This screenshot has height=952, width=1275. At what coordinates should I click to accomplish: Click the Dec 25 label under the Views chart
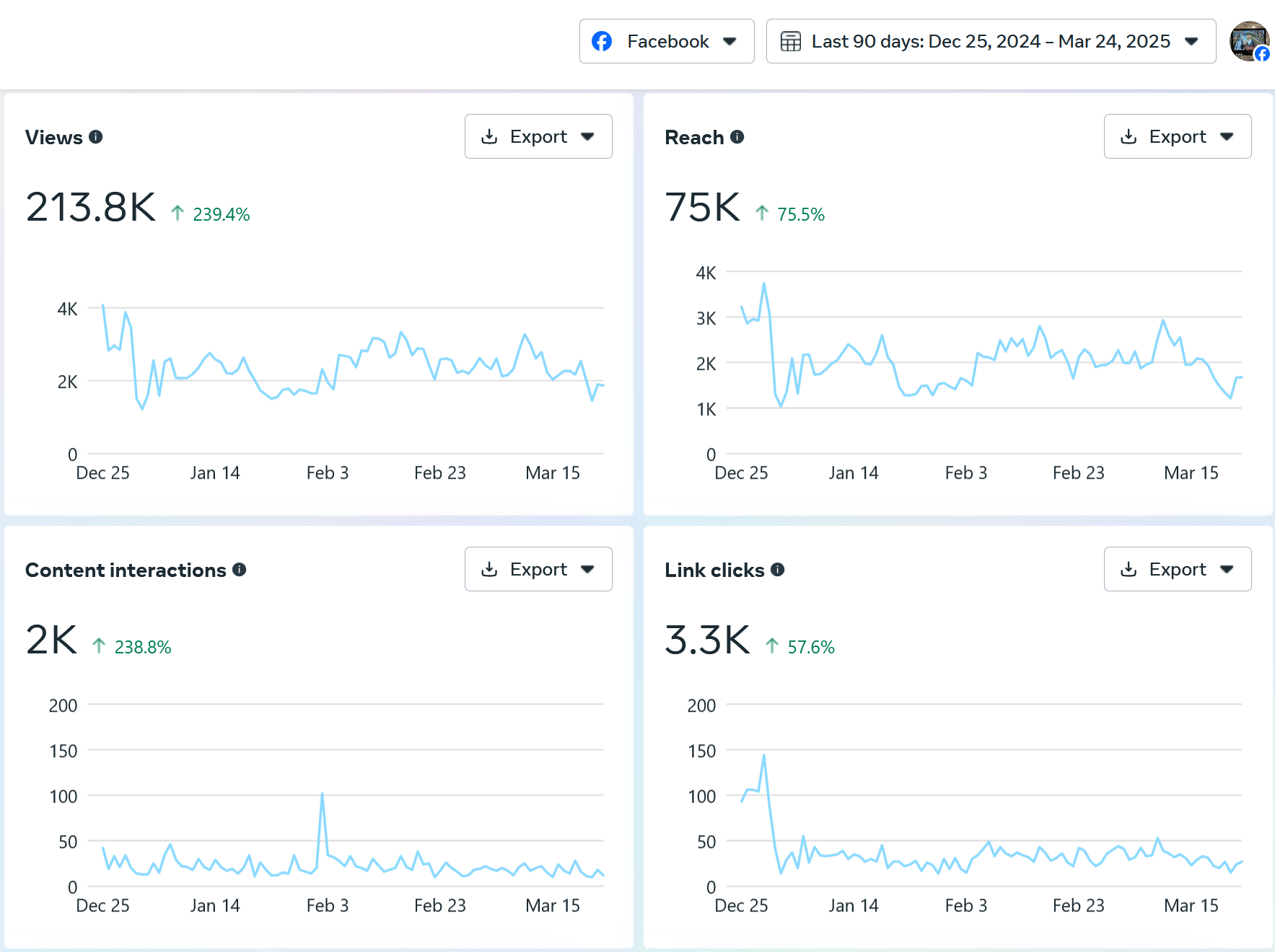coord(102,473)
